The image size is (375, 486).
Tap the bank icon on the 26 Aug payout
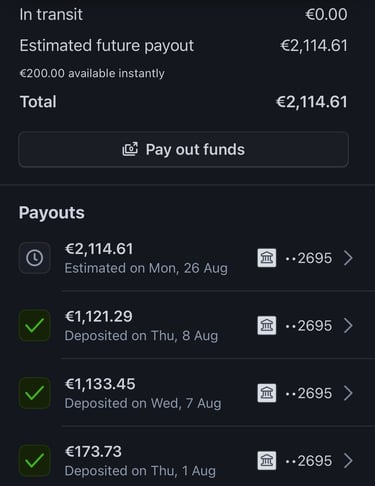[267, 258]
